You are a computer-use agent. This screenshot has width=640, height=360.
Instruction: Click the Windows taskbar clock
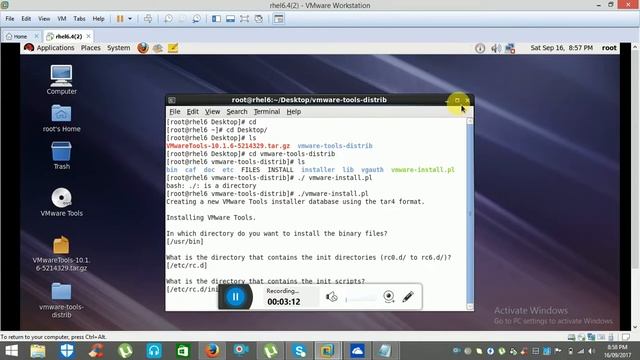pyautogui.click(x=616, y=351)
